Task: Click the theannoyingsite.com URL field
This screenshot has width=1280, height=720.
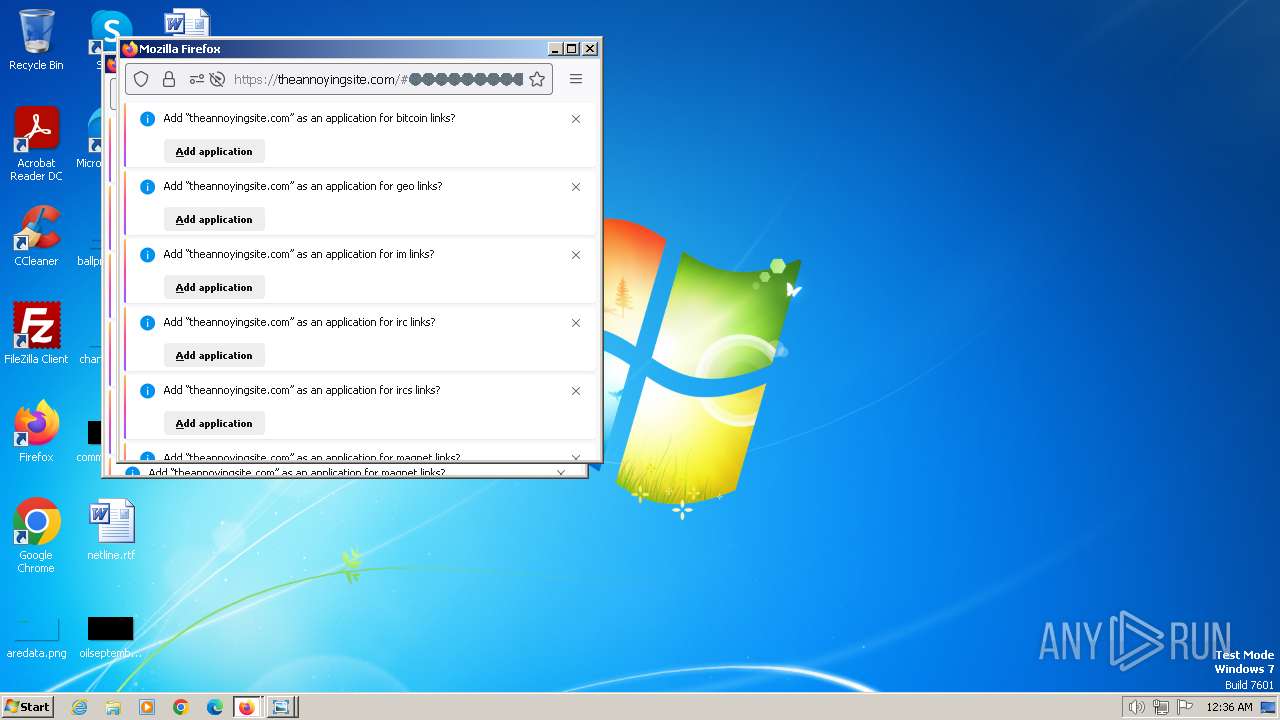Action: pyautogui.click(x=378, y=79)
